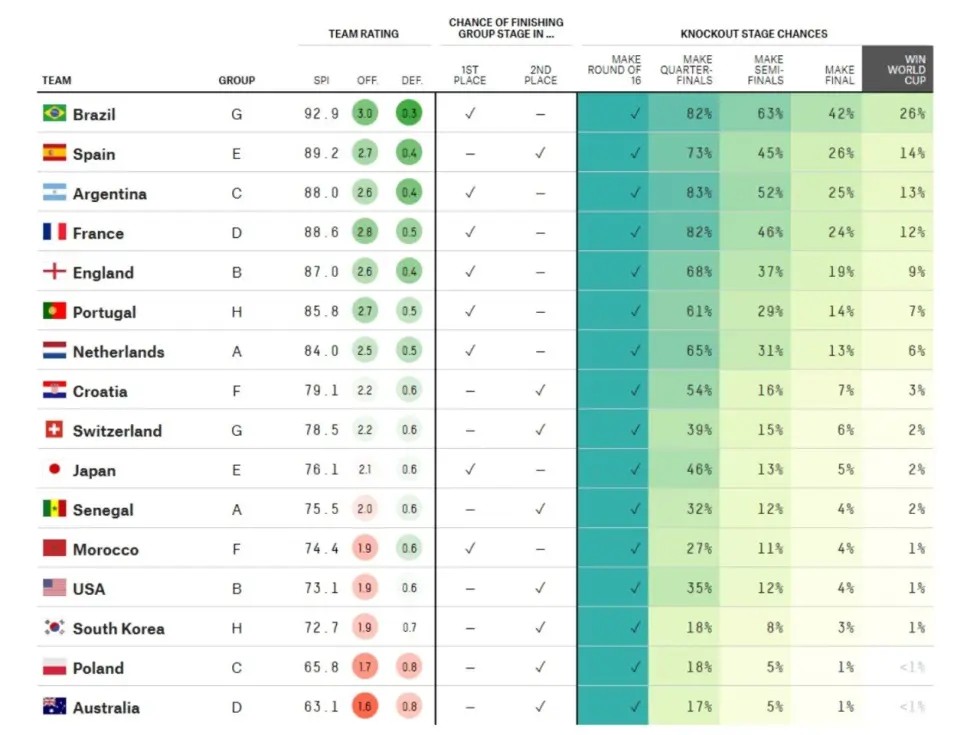The height and width of the screenshot is (735, 980).
Task: Click the Japan flag icon
Action: click(x=54, y=469)
